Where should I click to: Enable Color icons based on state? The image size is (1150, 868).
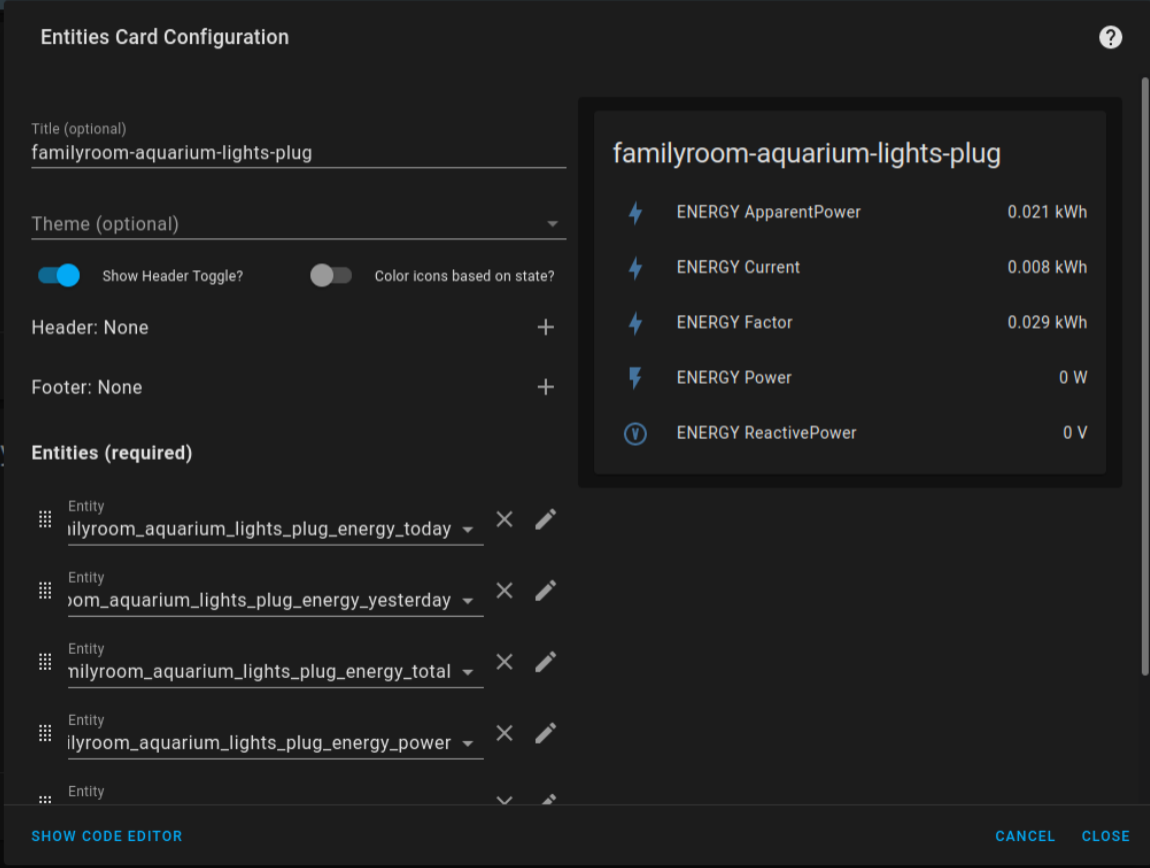pos(331,274)
